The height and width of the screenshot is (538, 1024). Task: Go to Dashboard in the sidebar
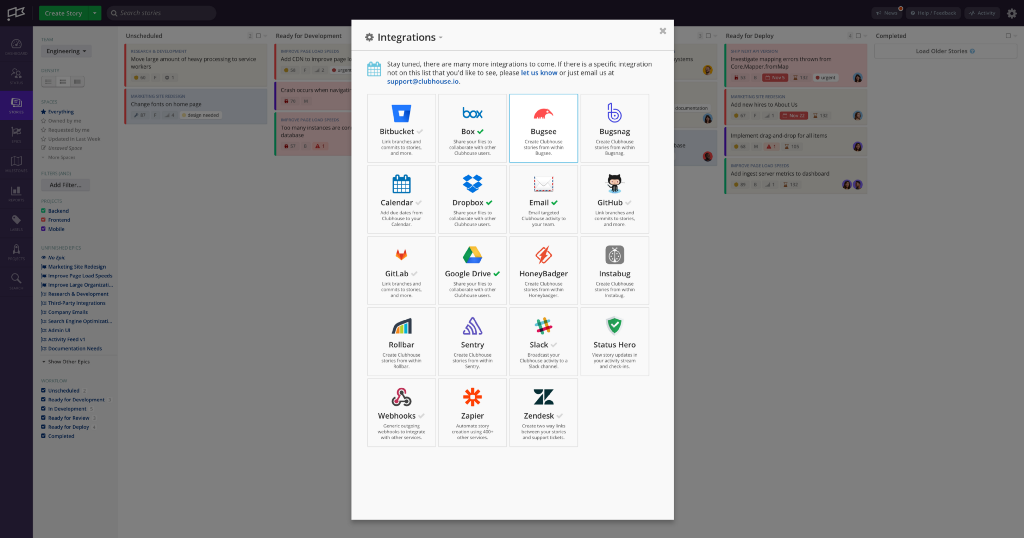click(x=16, y=46)
